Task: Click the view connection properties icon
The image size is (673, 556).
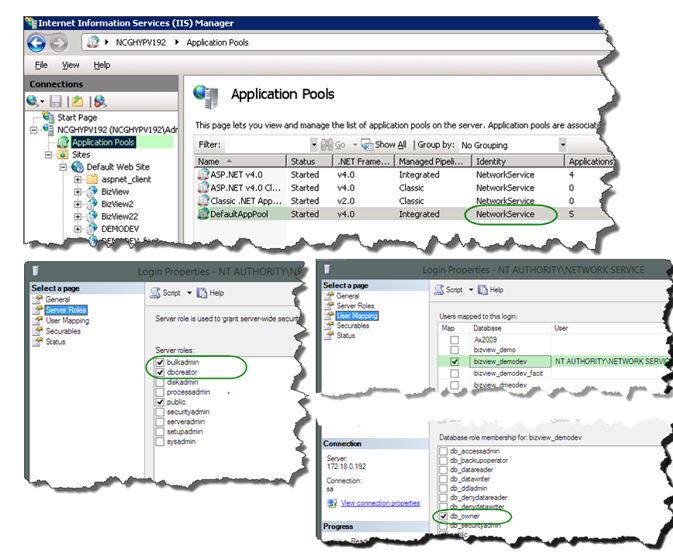Action: (332, 503)
